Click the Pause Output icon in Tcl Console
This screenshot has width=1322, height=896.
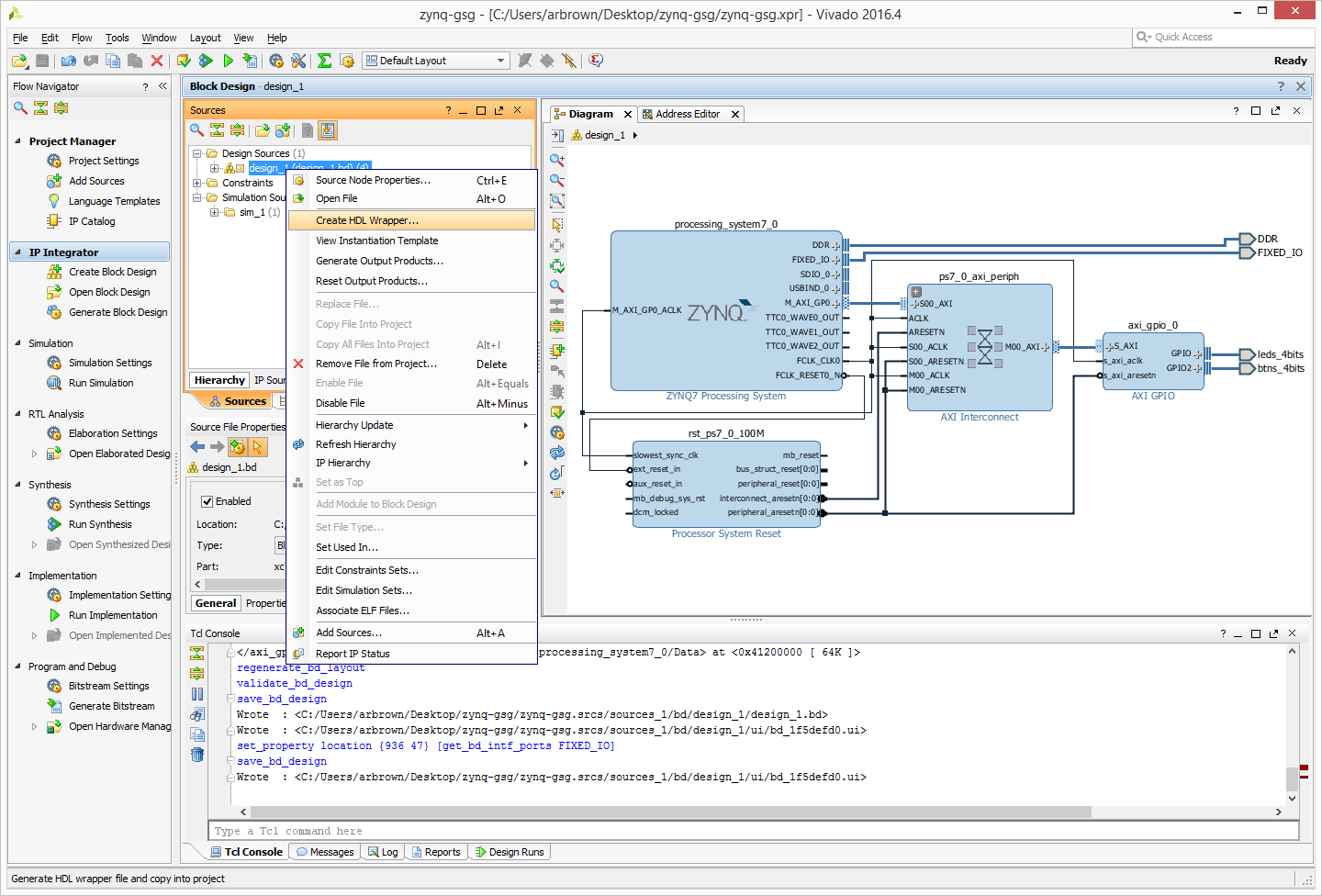point(197,694)
